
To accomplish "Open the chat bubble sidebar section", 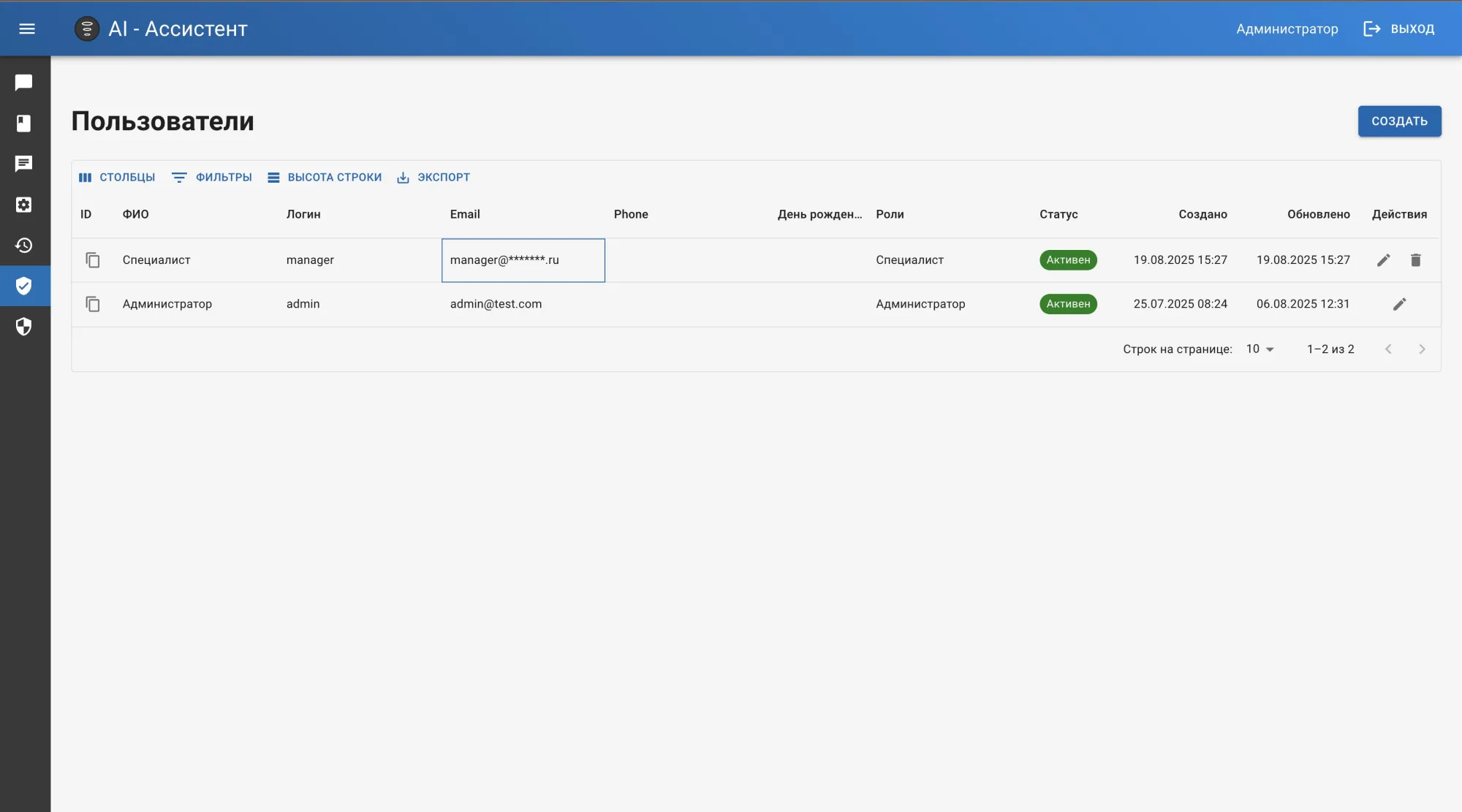I will (x=24, y=83).
